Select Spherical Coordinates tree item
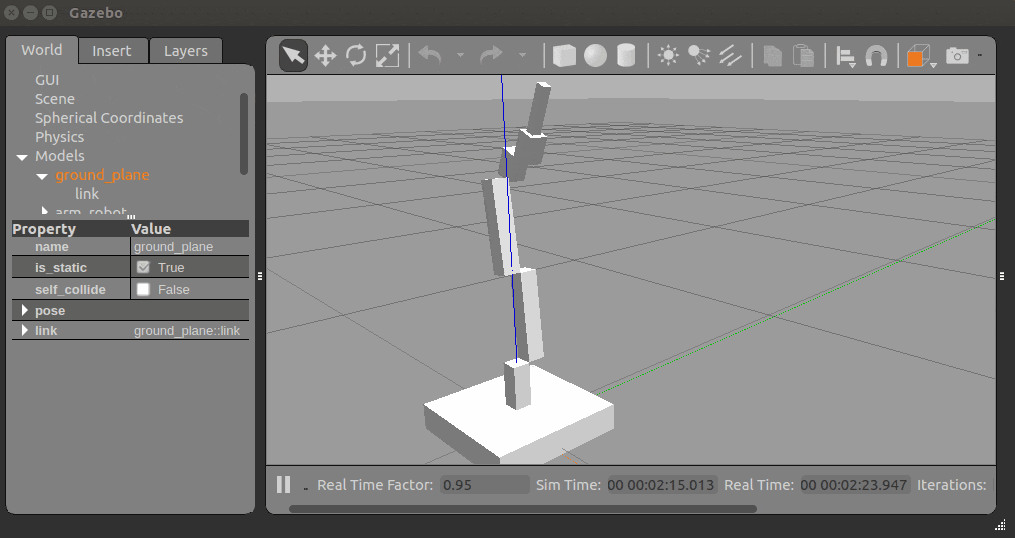 [109, 118]
